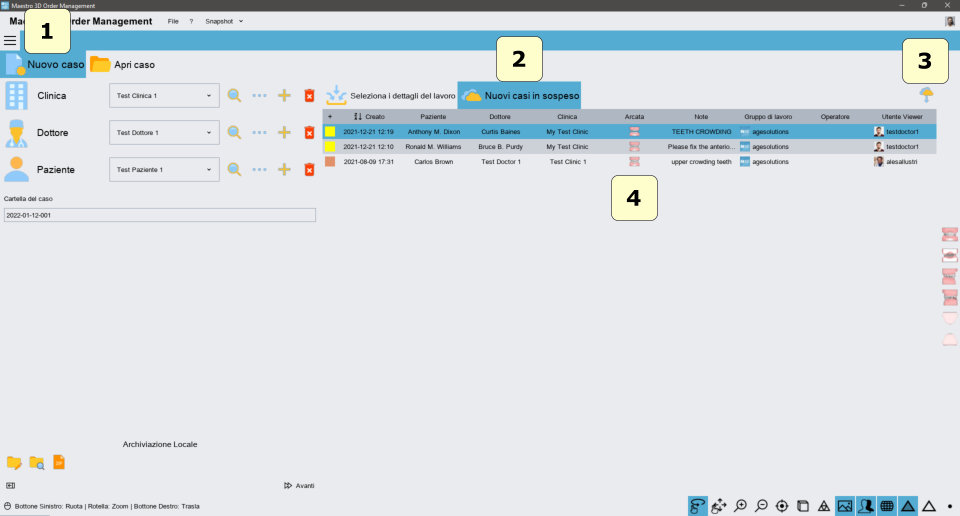Image resolution: width=960 pixels, height=516 pixels.
Task: Click orange status square of Carlos Brown row
Action: 330,162
